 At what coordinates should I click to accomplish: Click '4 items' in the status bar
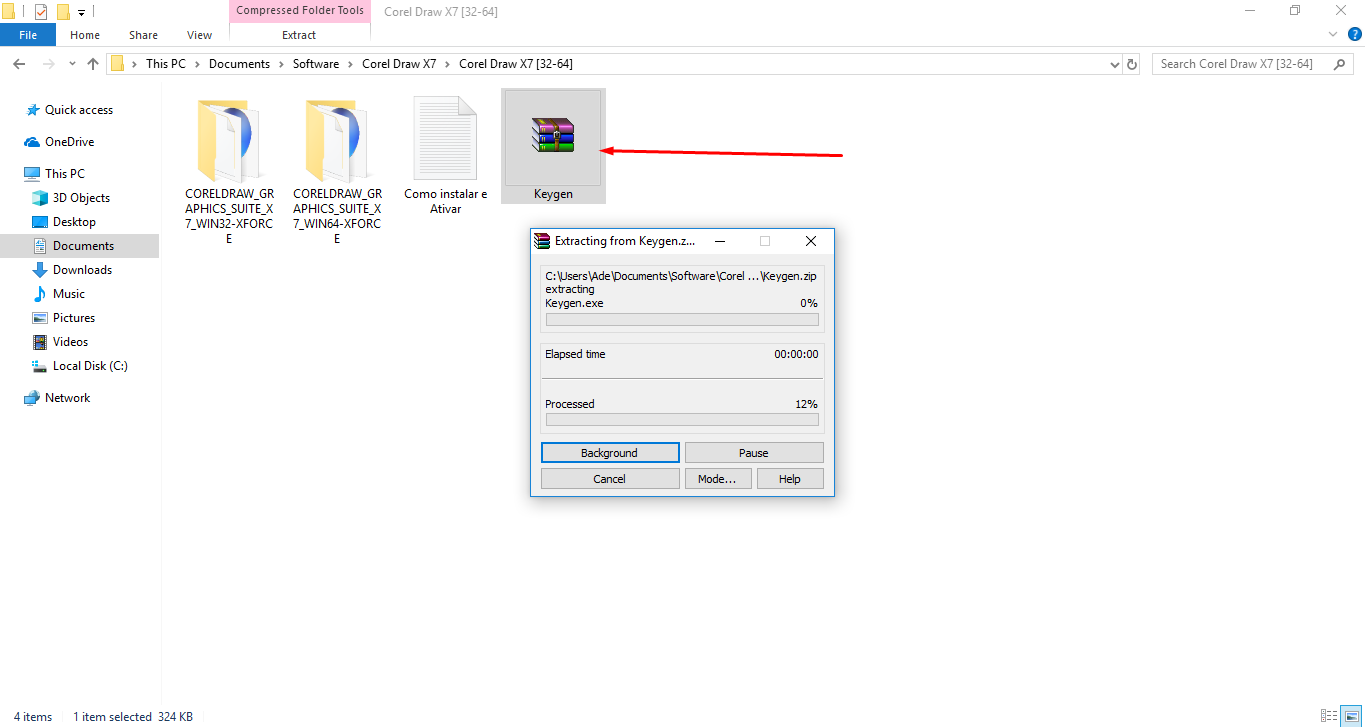point(33,717)
